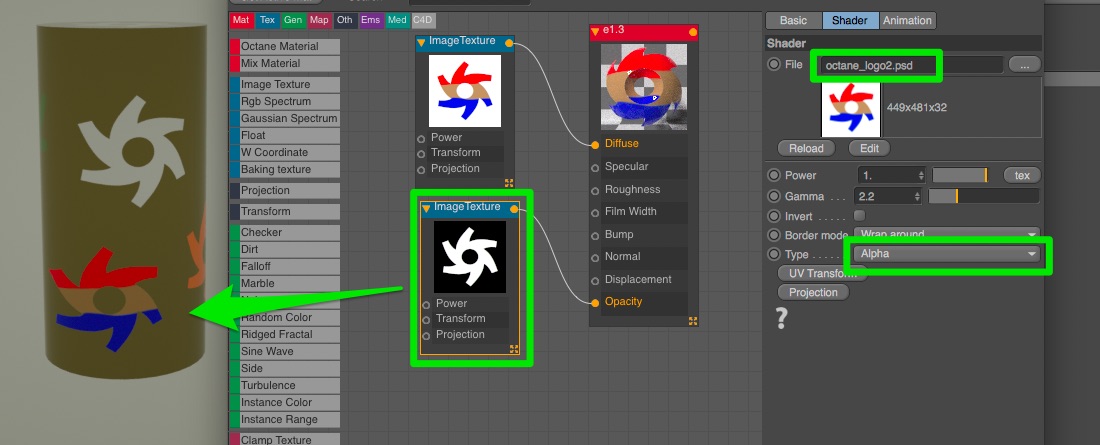Select the Mat node filter tab

pos(241,20)
